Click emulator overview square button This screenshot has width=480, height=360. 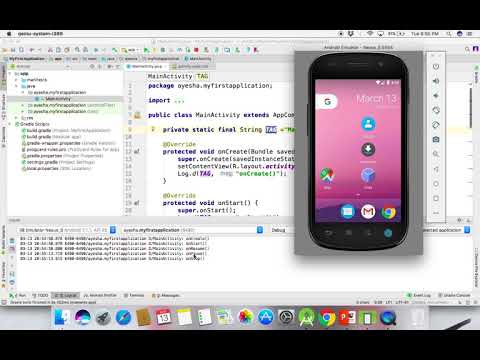click(x=436, y=198)
